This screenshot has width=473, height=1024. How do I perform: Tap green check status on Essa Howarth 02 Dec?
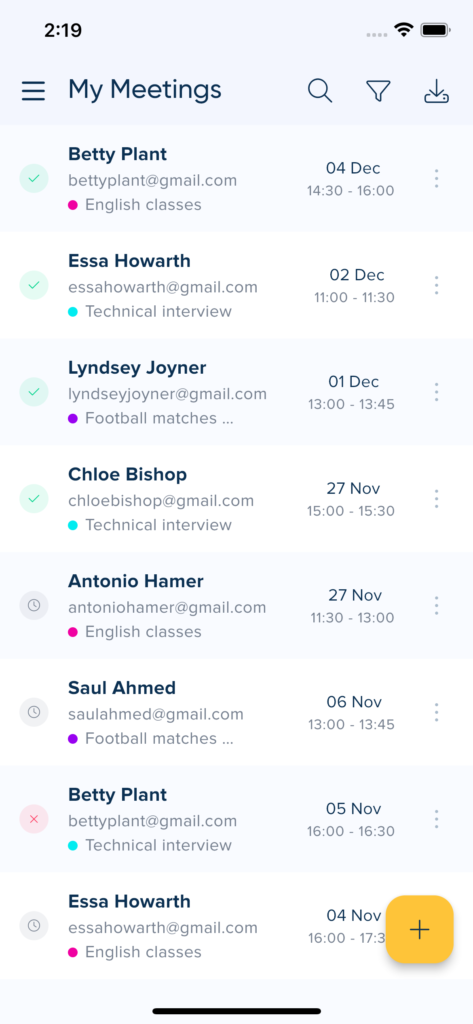click(x=34, y=285)
